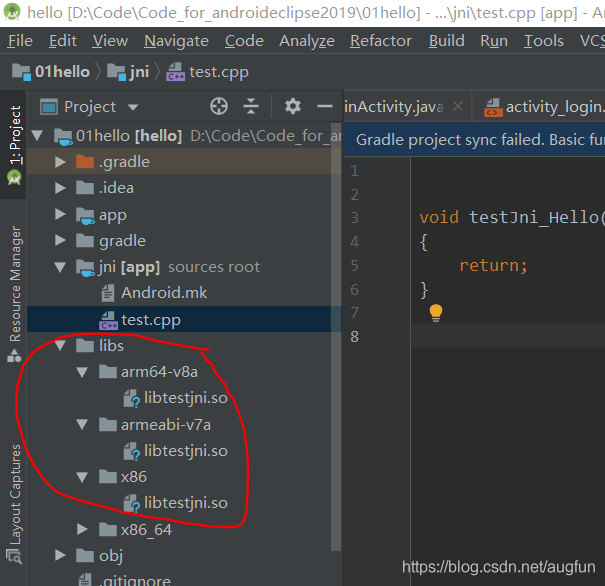Open the Navigate menu
Screen dimensions: 605x586
click(176, 41)
